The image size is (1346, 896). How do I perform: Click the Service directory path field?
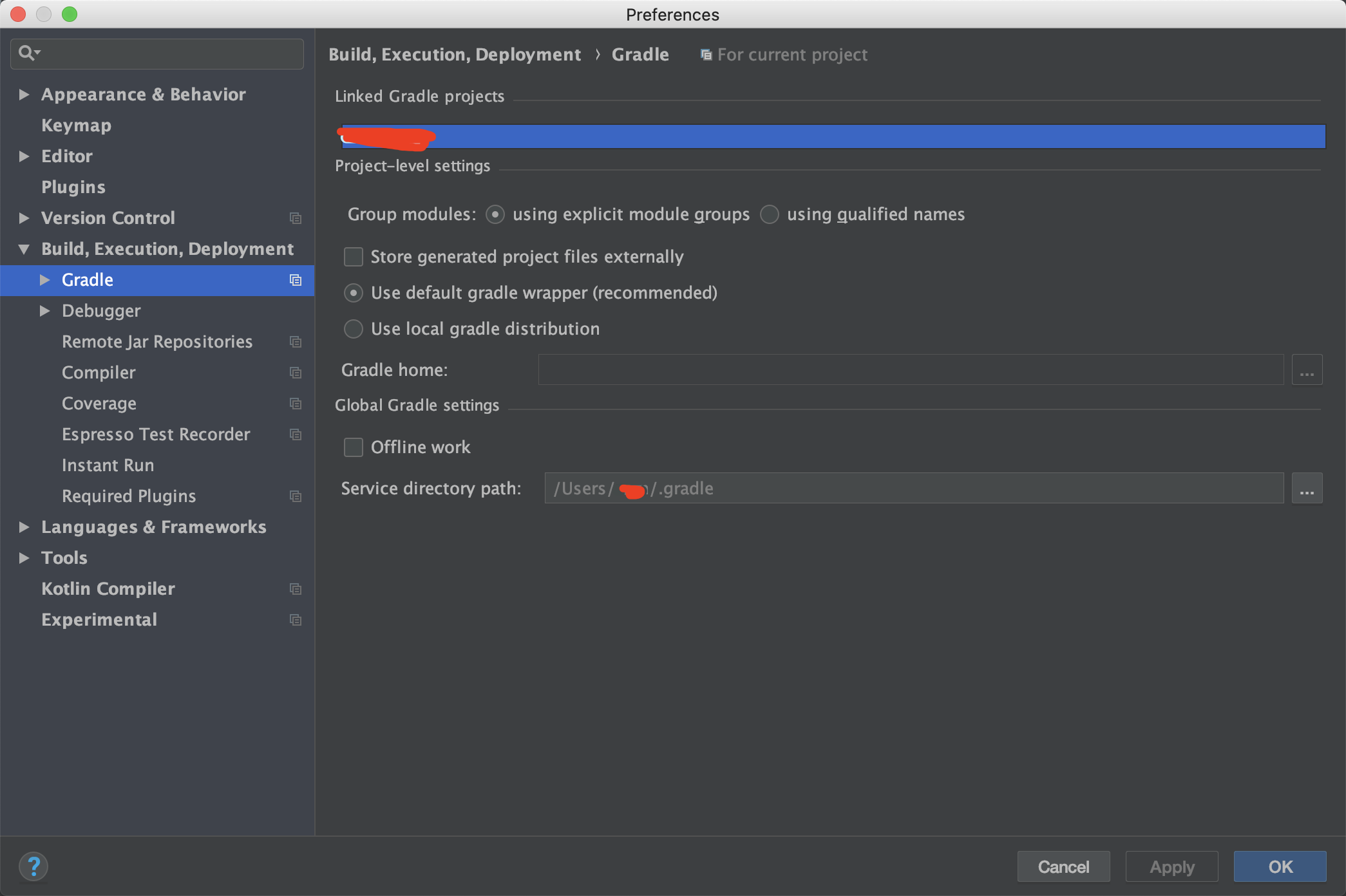pyautogui.click(x=913, y=489)
